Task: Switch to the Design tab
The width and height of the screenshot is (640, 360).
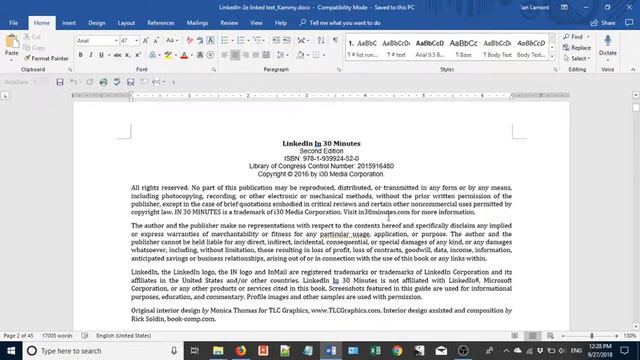Action: (x=97, y=23)
